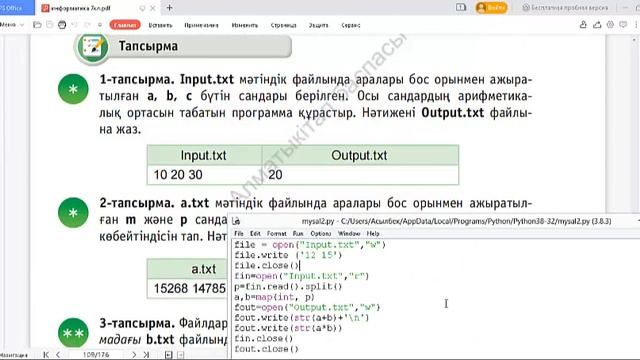The image size is (640, 360).
Task: Open the settings gear icon
Action: click(x=610, y=25)
